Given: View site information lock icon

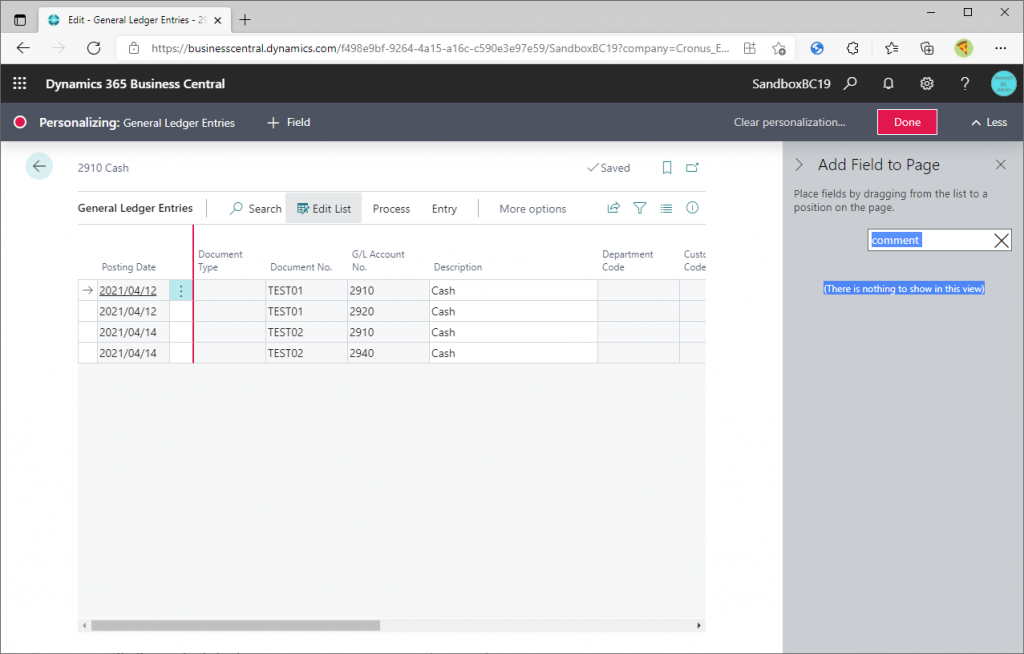Looking at the screenshot, I should [x=134, y=48].
